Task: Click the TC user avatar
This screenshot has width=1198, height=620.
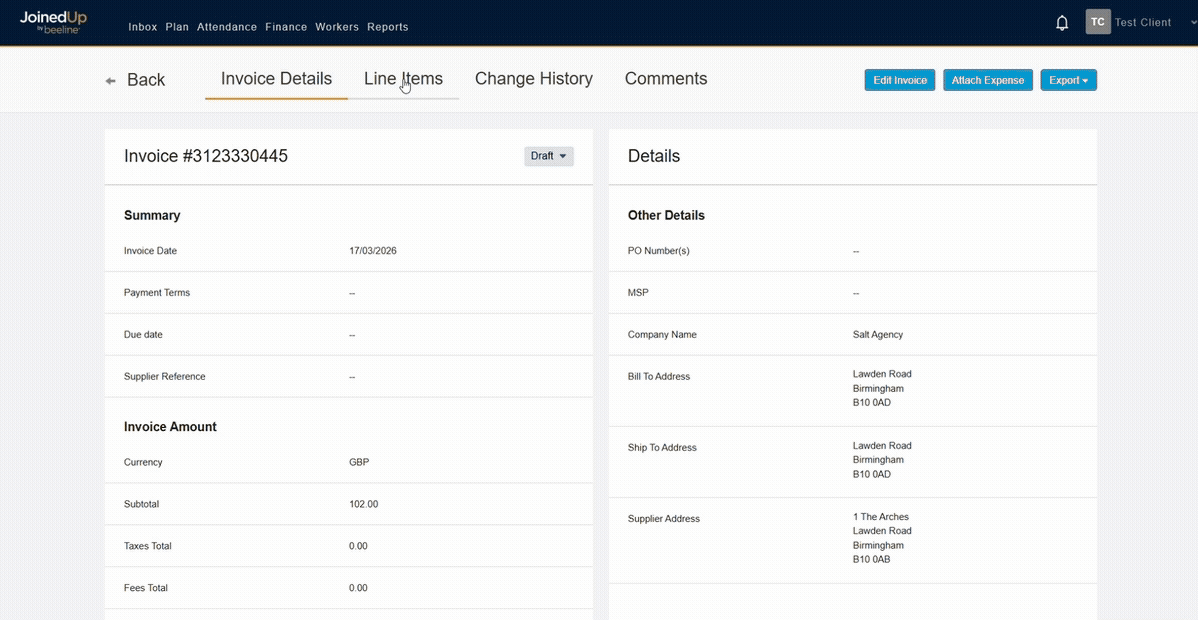Action: pos(1098,22)
